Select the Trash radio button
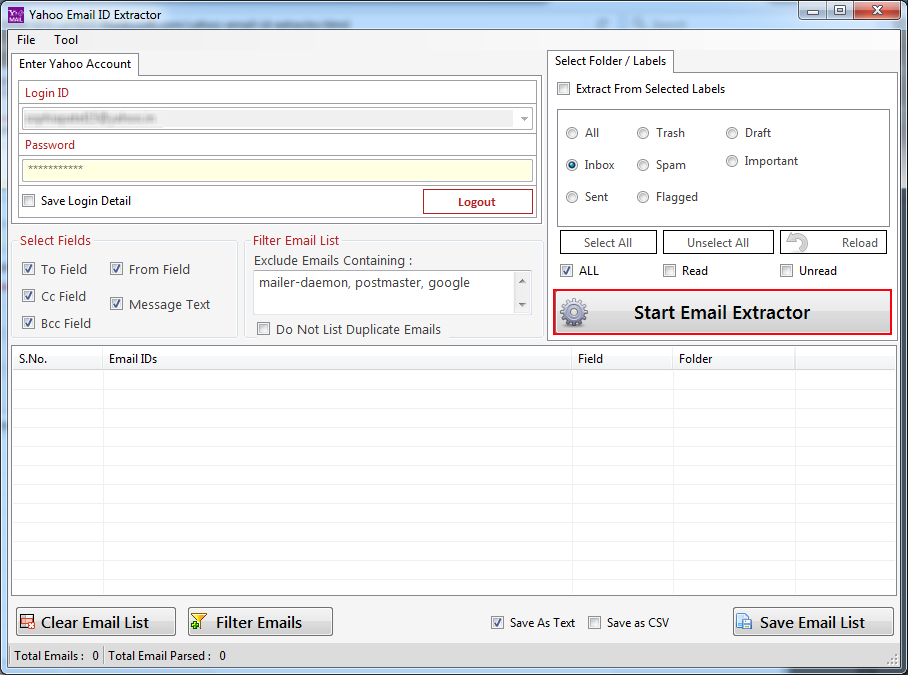This screenshot has width=908, height=675. (643, 133)
